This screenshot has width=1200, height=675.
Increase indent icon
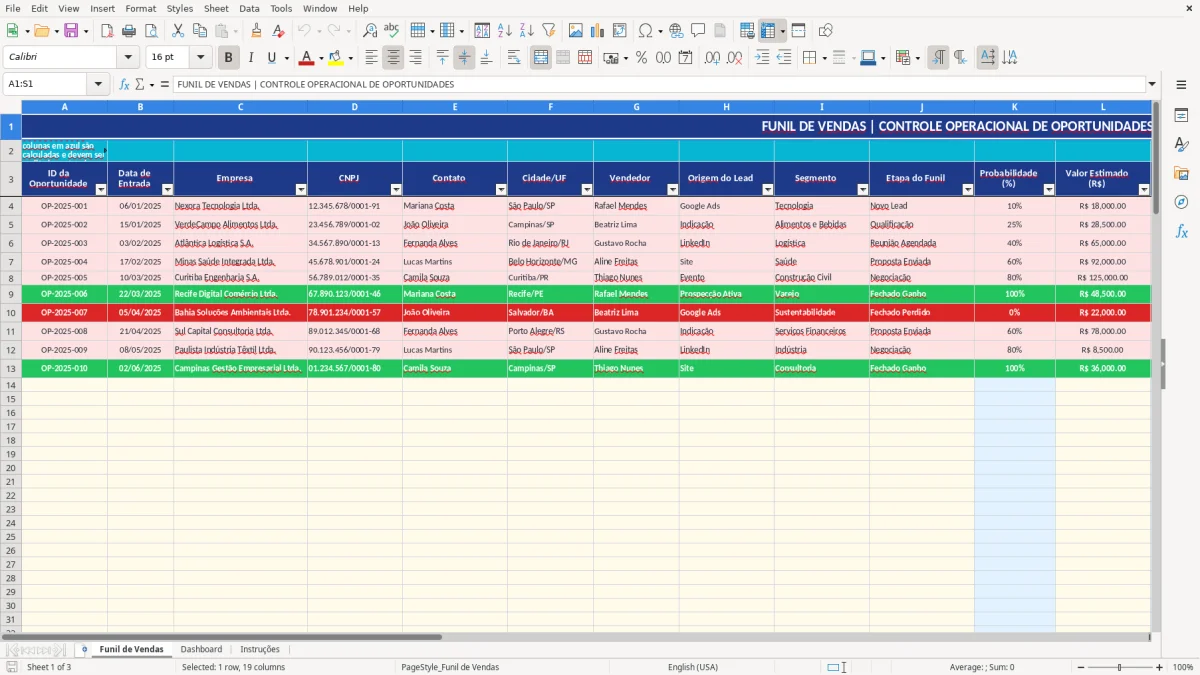click(762, 58)
